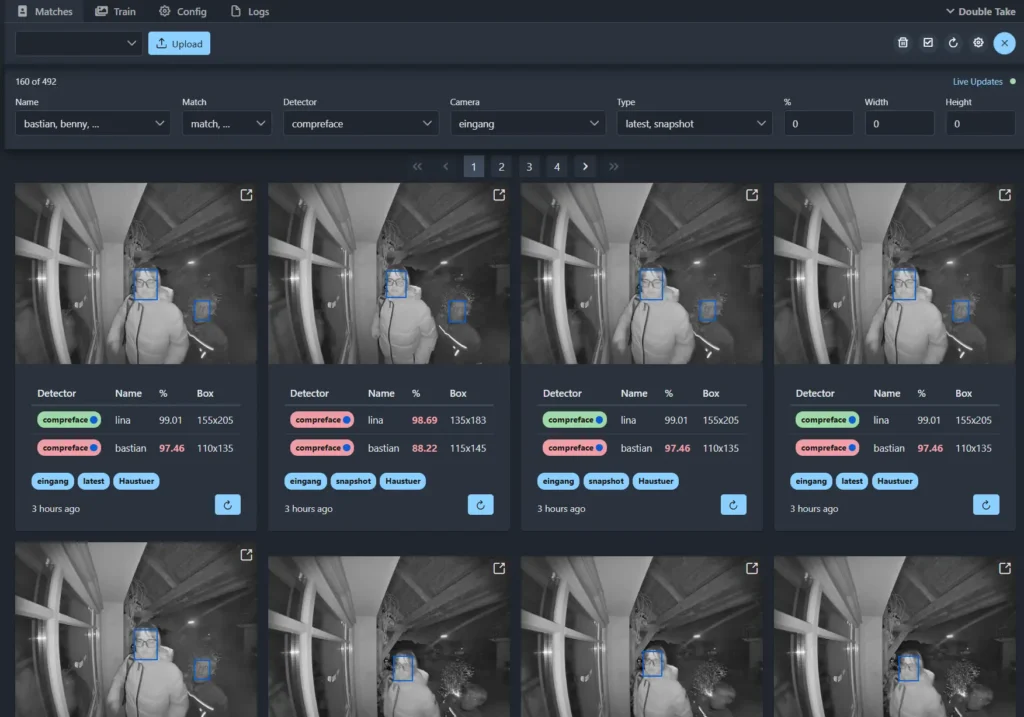The width and height of the screenshot is (1024, 717).
Task: Open the Camera dropdown showing eingang
Action: pyautogui.click(x=527, y=123)
